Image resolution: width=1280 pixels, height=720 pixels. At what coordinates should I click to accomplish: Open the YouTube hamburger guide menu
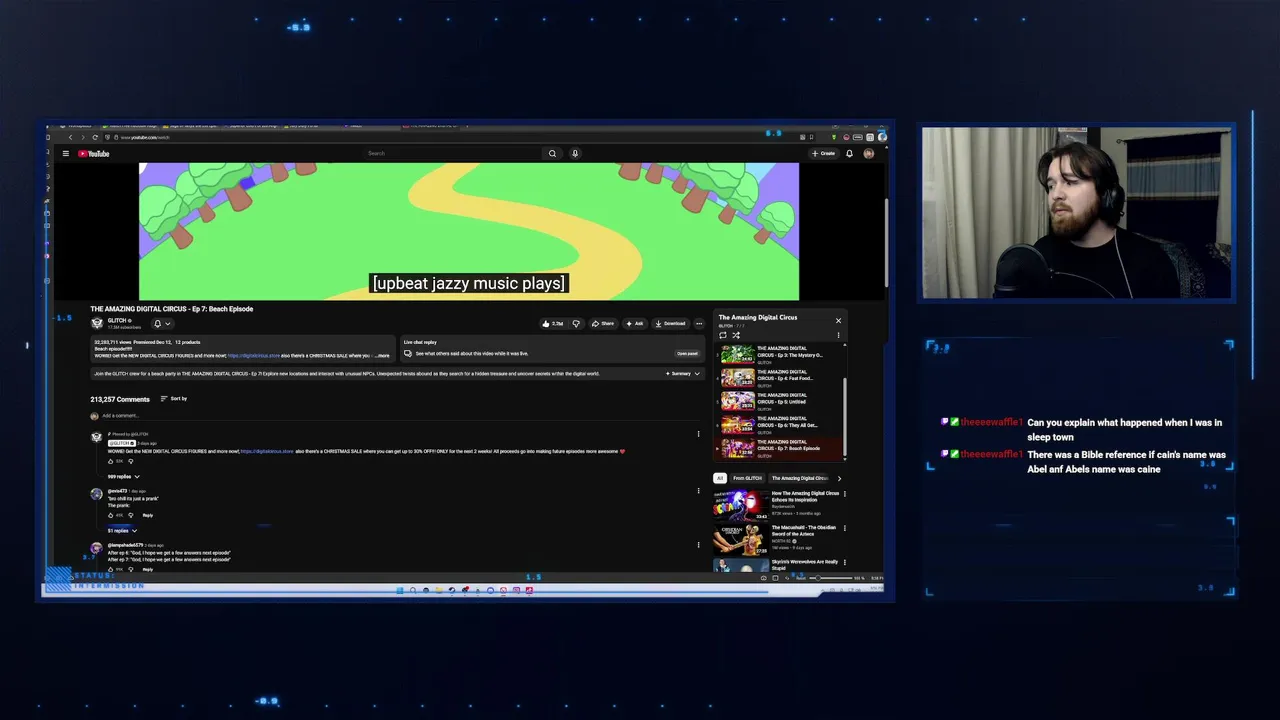(x=66, y=154)
